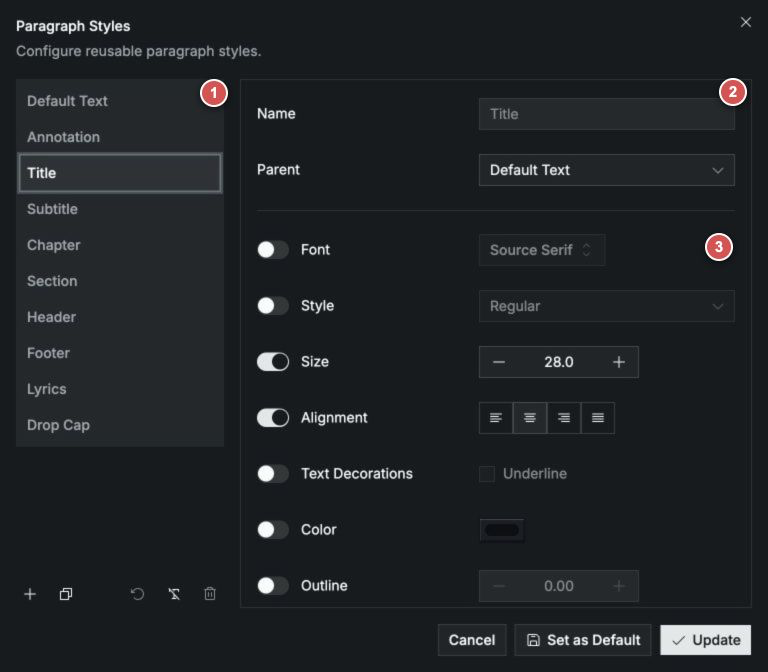
Task: Choose left text alignment
Action: 496,418
